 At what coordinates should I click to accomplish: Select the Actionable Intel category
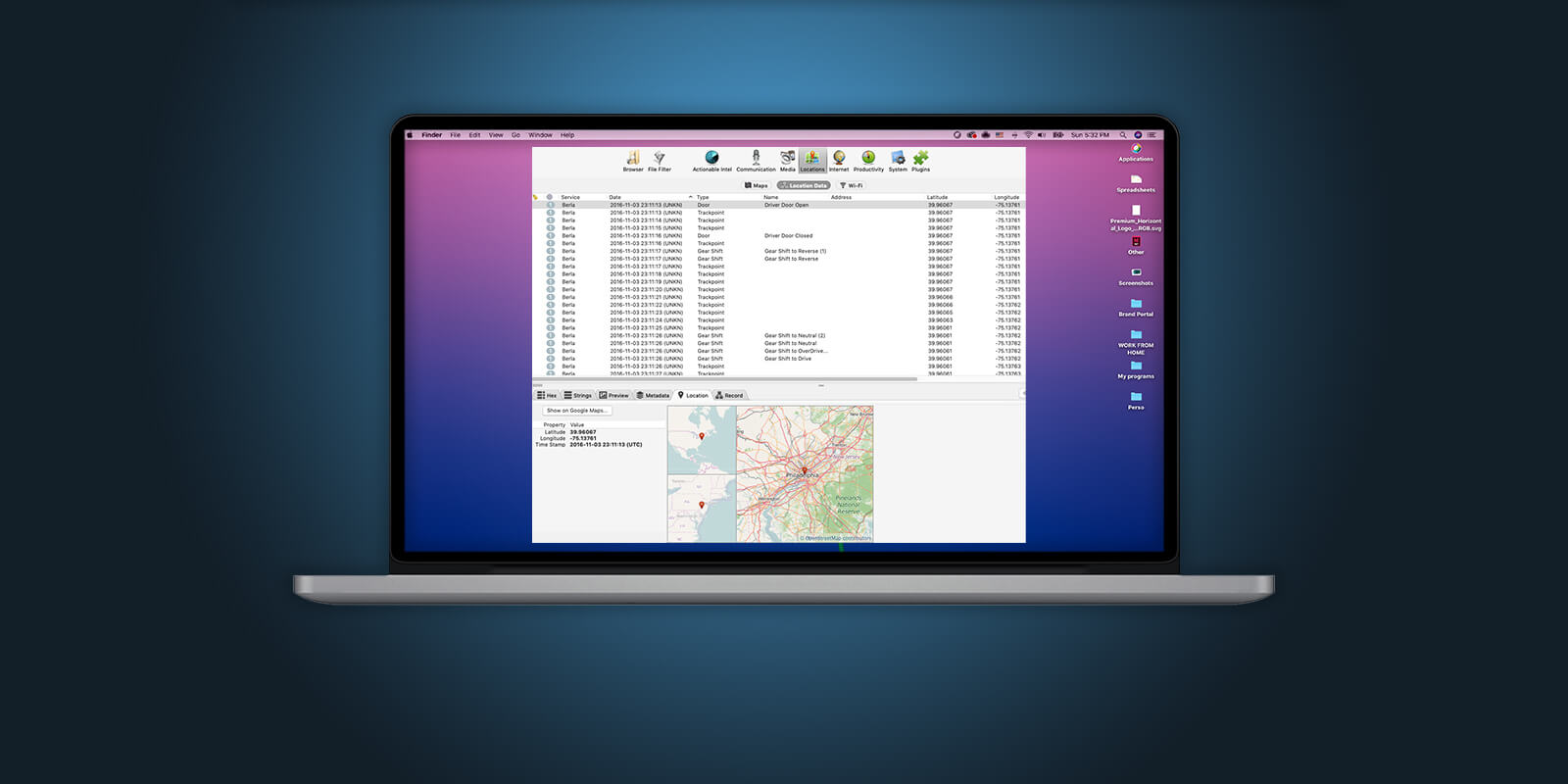pos(712,161)
